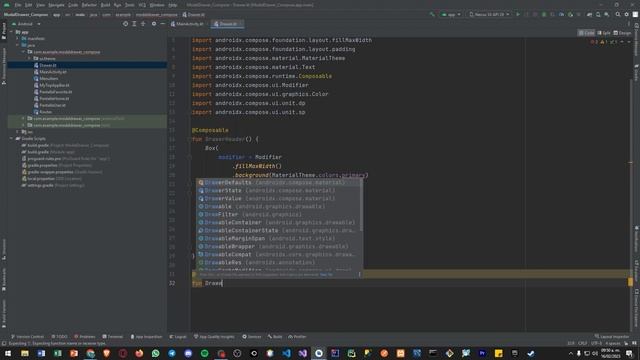Choose DrawableCompat completion suggestion
The height and width of the screenshot is (360, 640).
coord(279,254)
